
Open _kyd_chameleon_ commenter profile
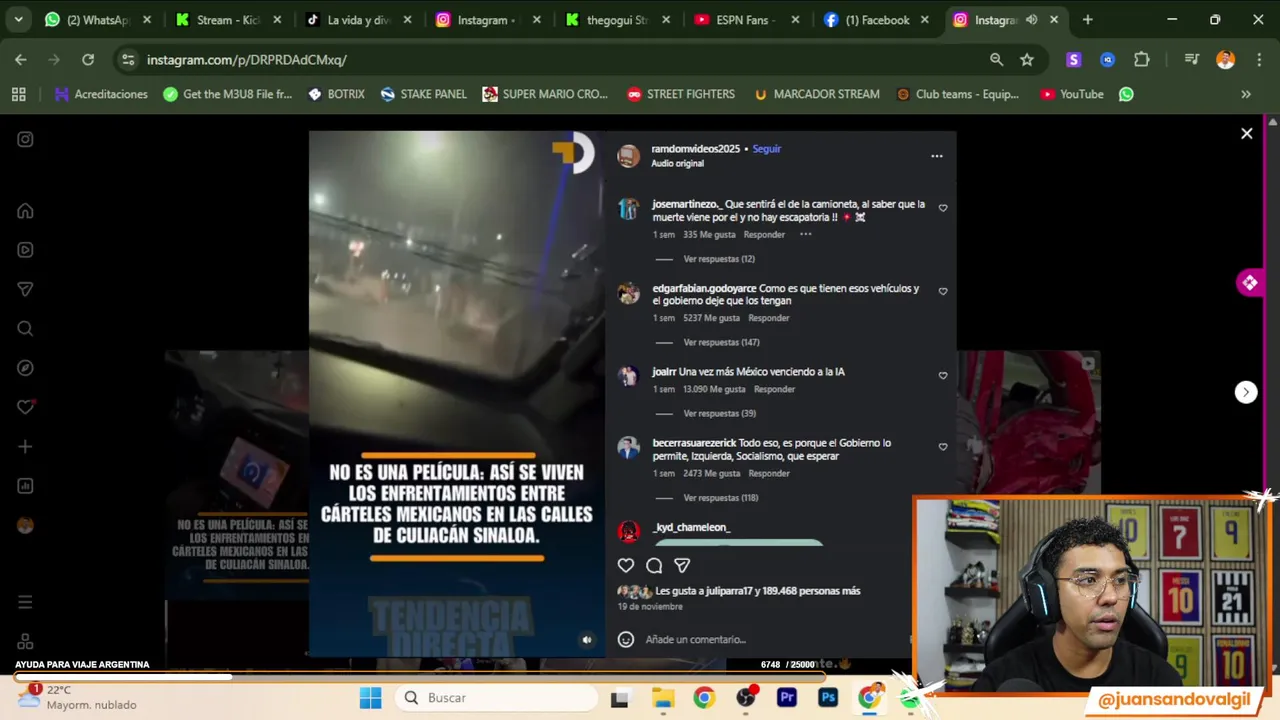pyautogui.click(x=692, y=527)
